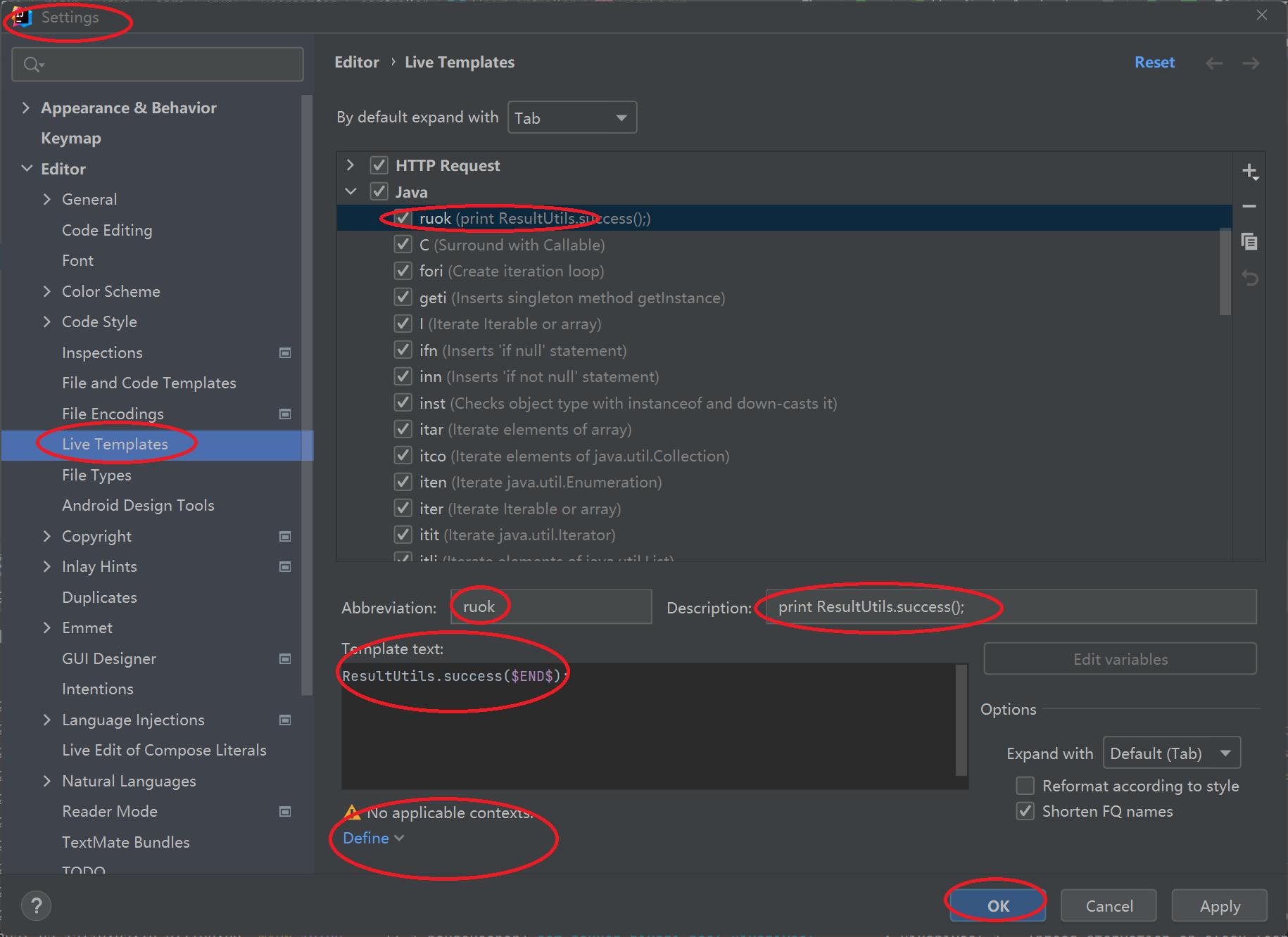Screen dimensions: 1288x937
Task: Click the Copyright project-level icon
Action: (x=285, y=536)
